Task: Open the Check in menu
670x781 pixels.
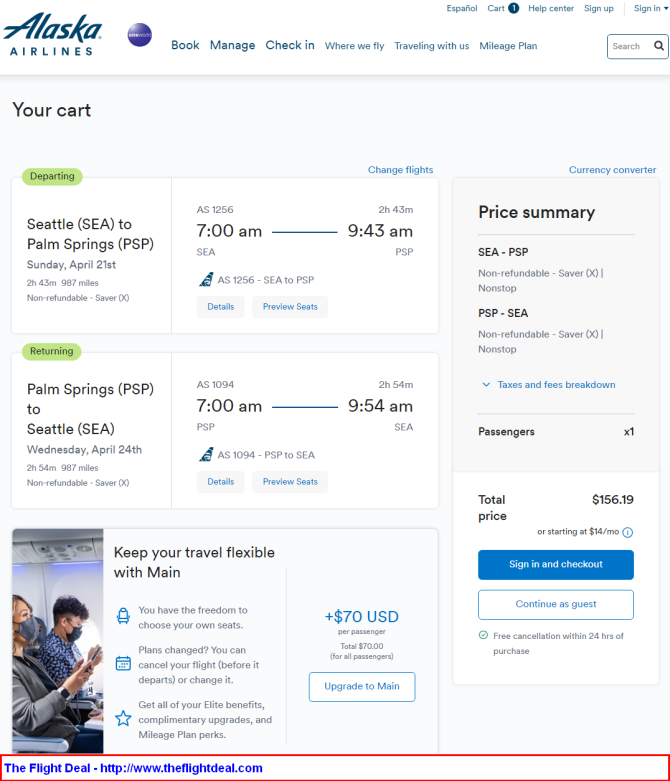Action: pos(290,45)
